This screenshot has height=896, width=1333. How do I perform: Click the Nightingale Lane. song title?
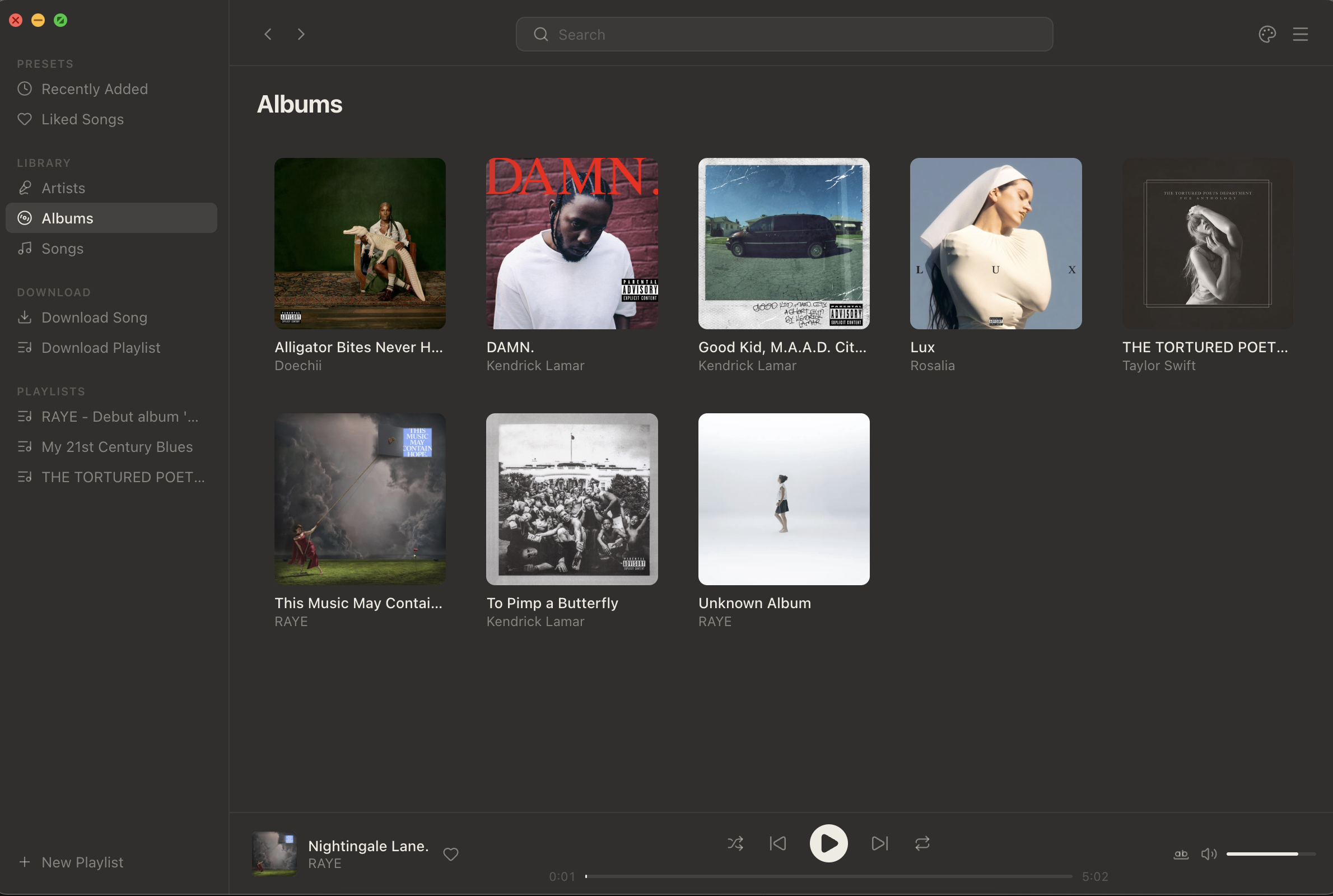coord(368,845)
